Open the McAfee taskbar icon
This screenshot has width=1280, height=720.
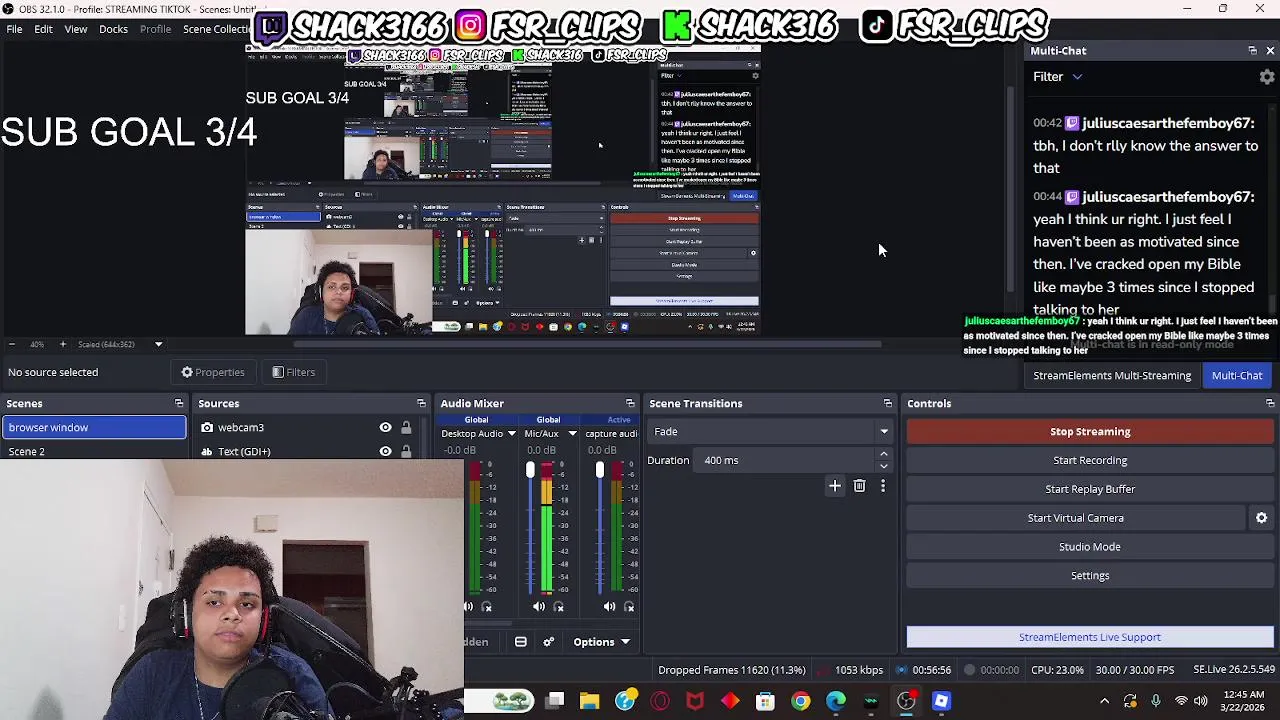(695, 701)
